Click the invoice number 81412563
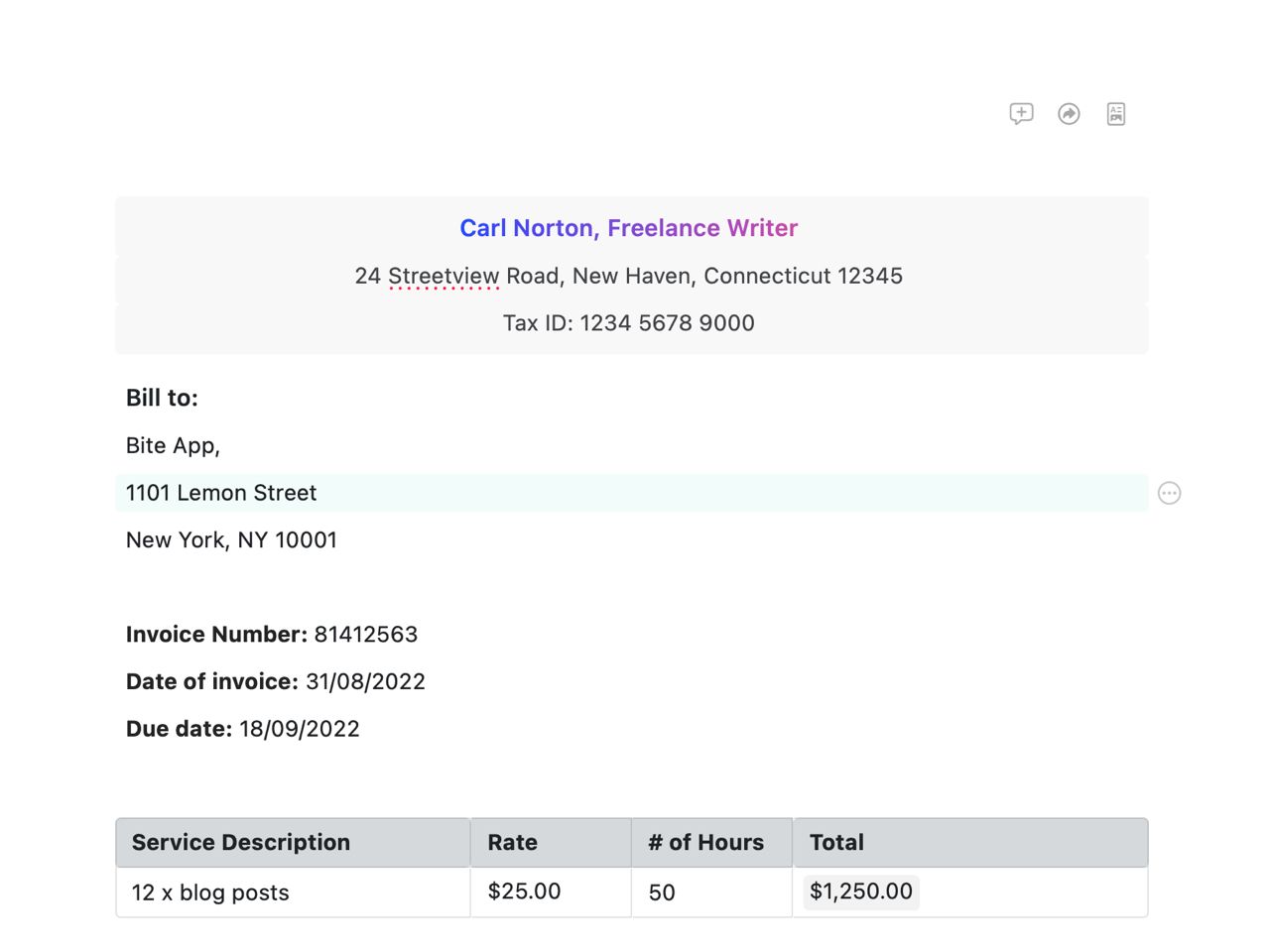 point(365,635)
